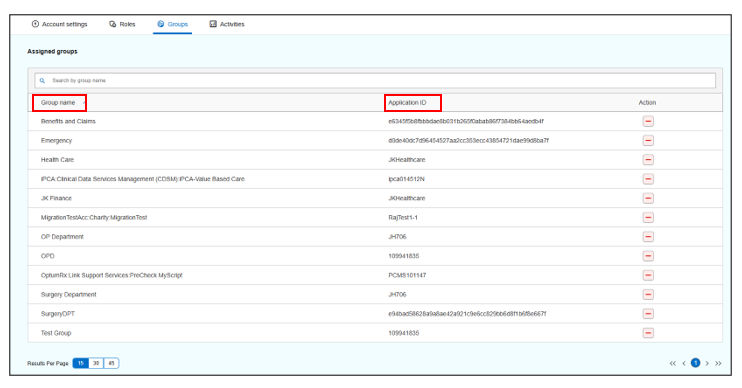
Task: Go to the previous page
Action: pos(684,363)
